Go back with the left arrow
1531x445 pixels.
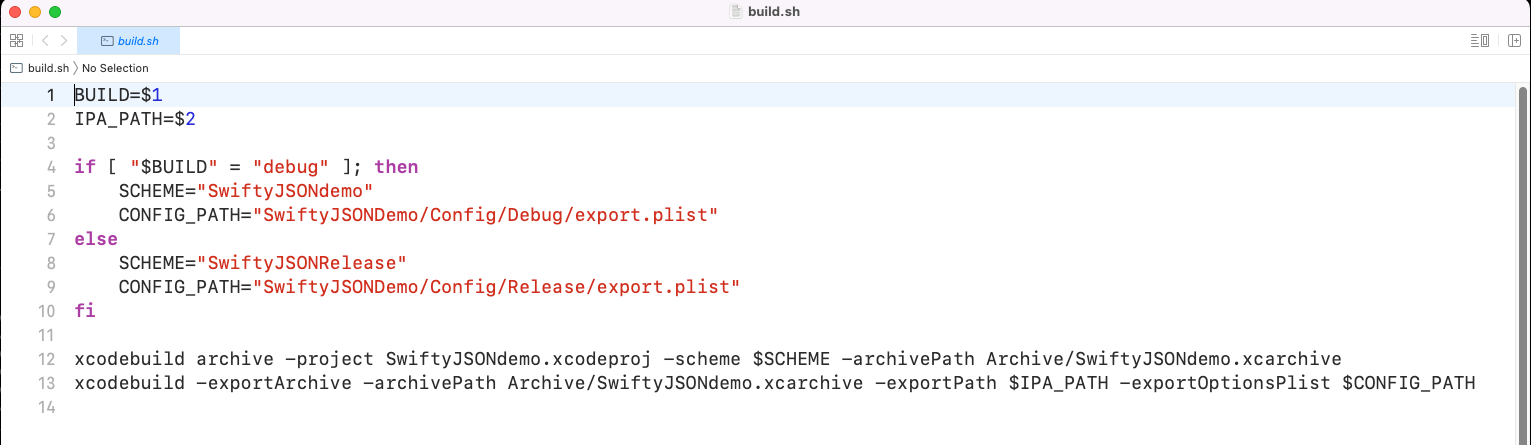[x=45, y=41]
